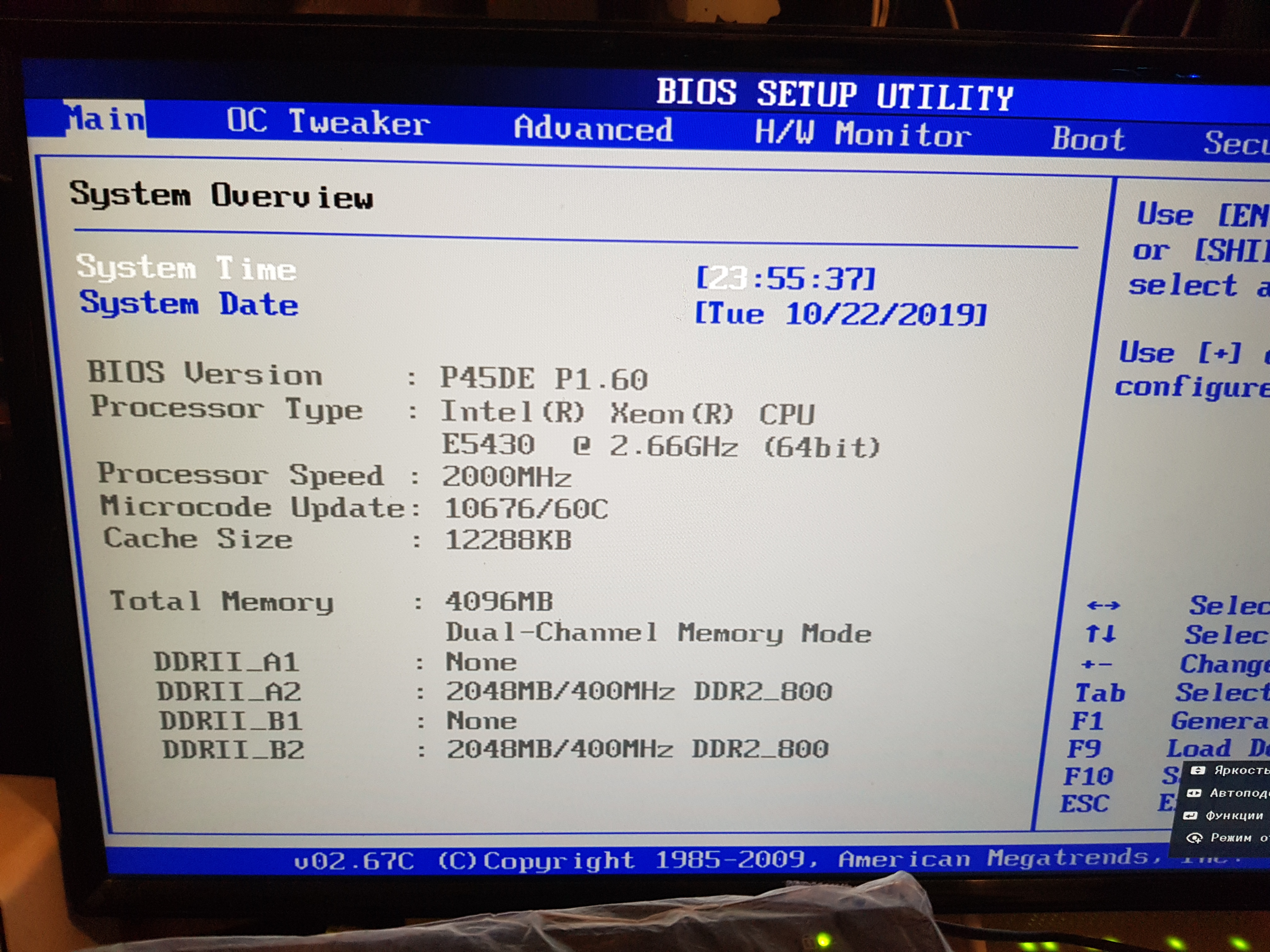
Task: Click the plus-minus key hint symbol
Action: click(x=1096, y=665)
